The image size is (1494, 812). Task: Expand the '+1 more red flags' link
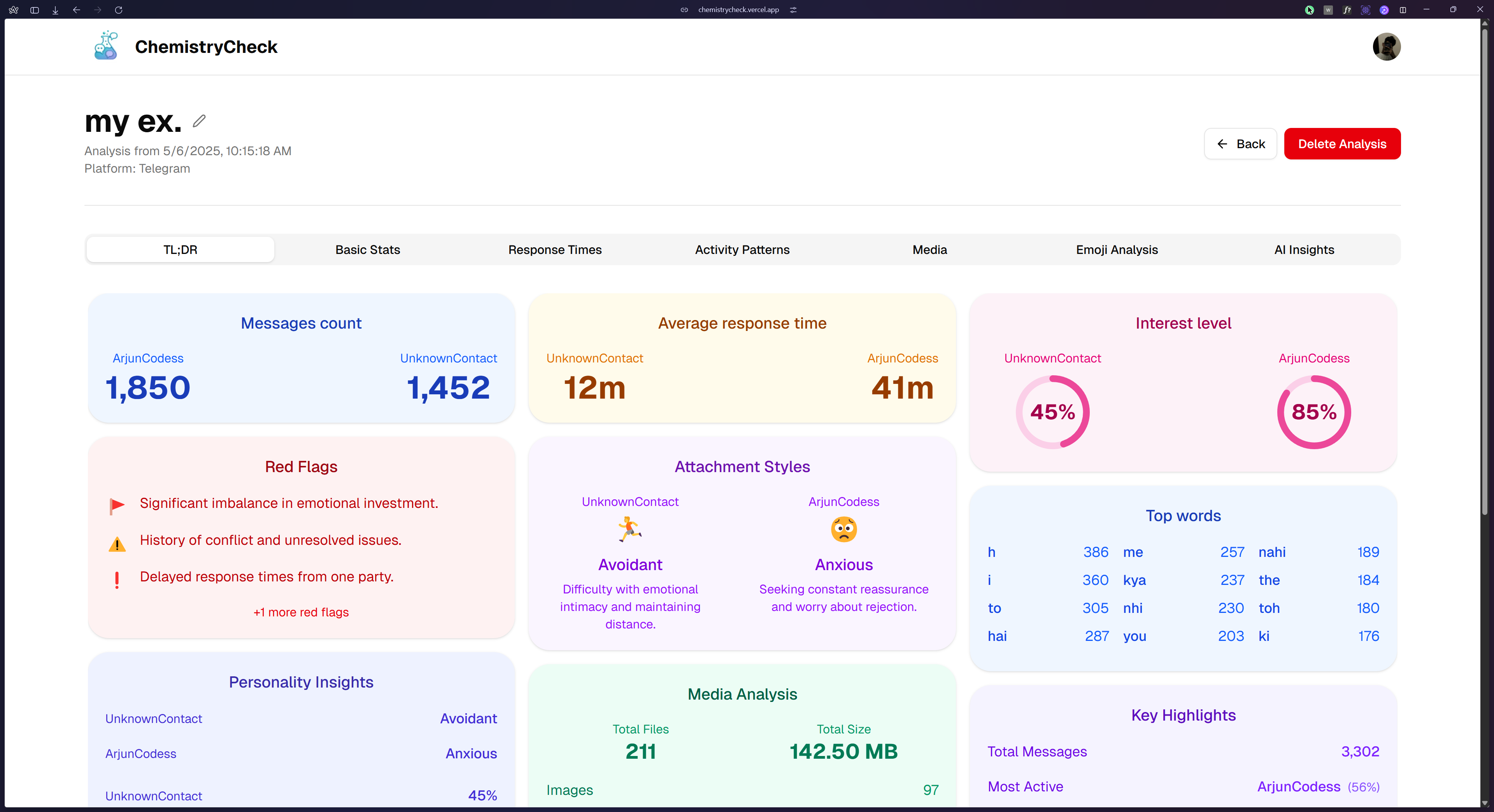pos(301,612)
